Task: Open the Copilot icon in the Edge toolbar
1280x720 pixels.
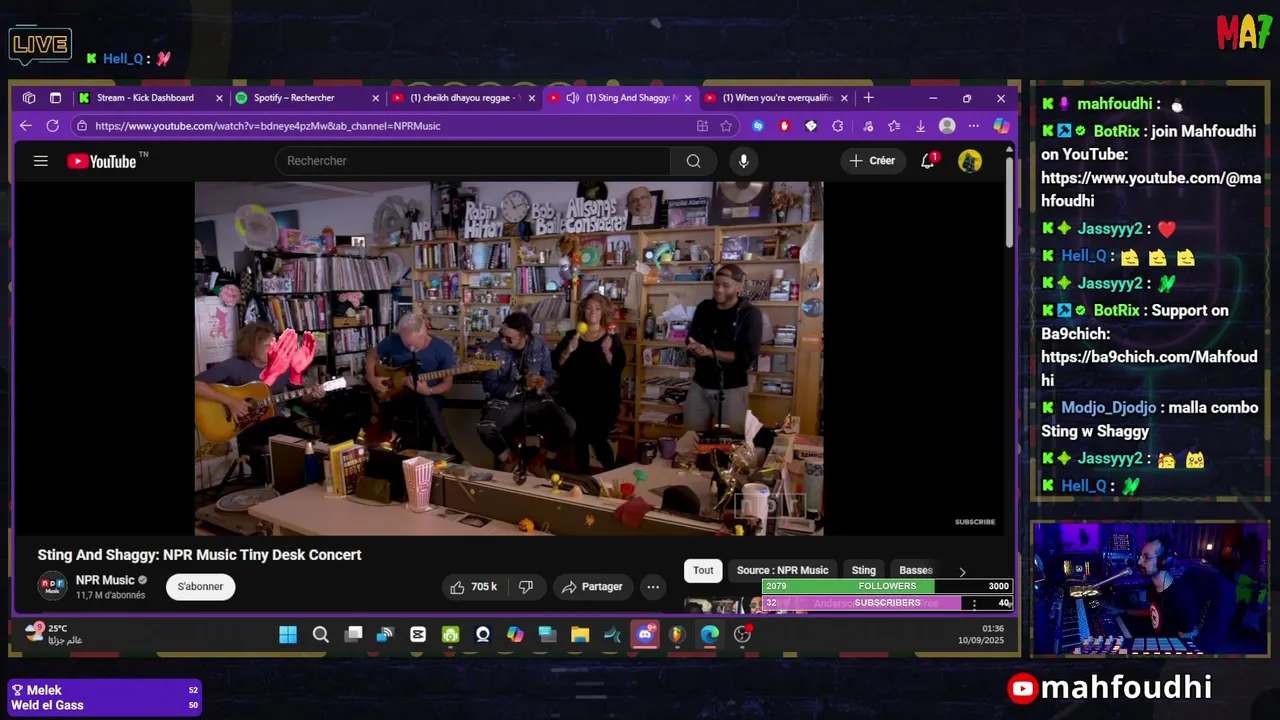Action: click(1001, 126)
